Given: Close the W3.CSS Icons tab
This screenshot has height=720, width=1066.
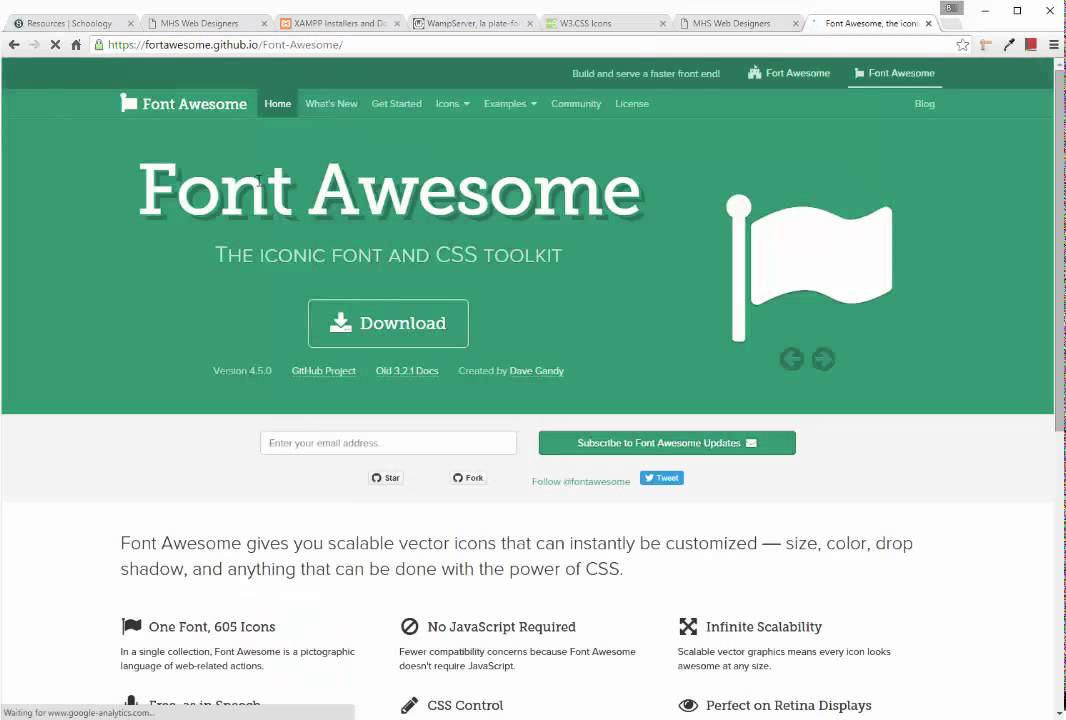Looking at the screenshot, I should tap(663, 24).
